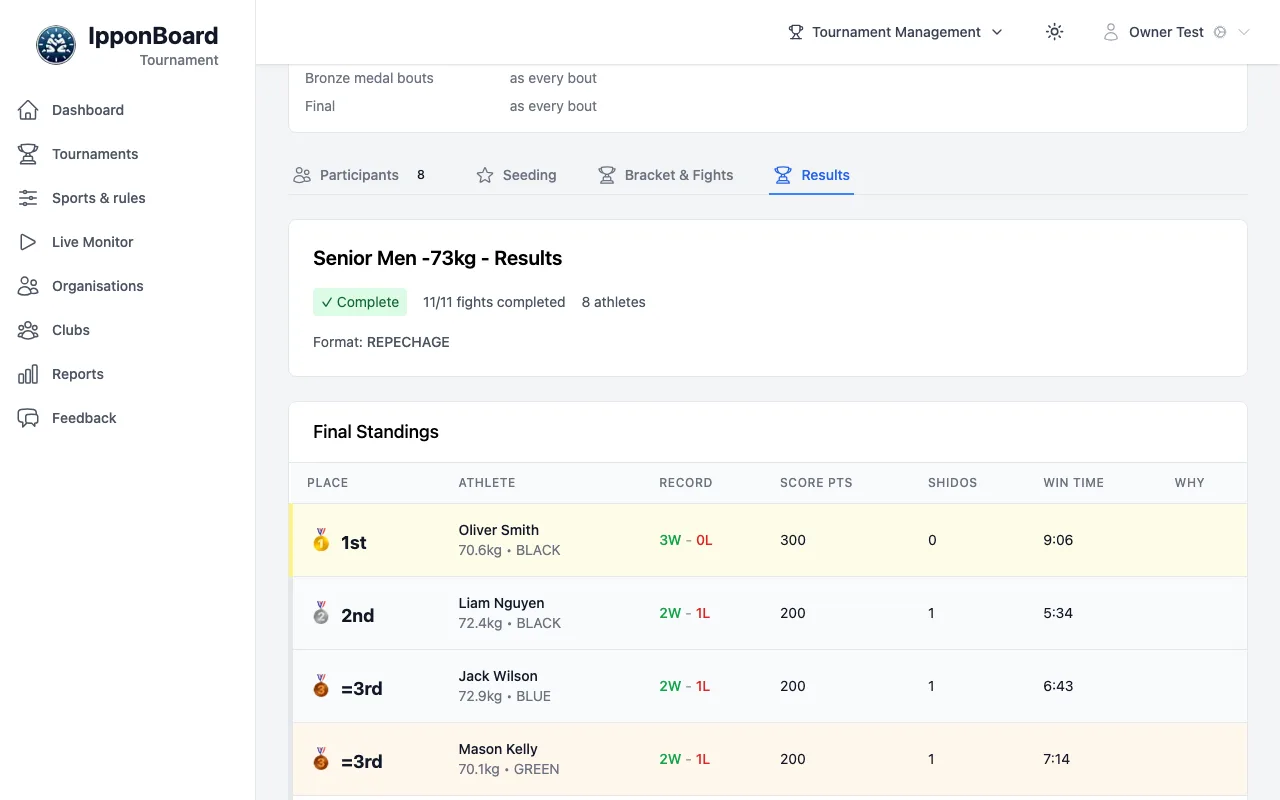
Task: Click the 3W - 0L record
Action: pos(686,540)
